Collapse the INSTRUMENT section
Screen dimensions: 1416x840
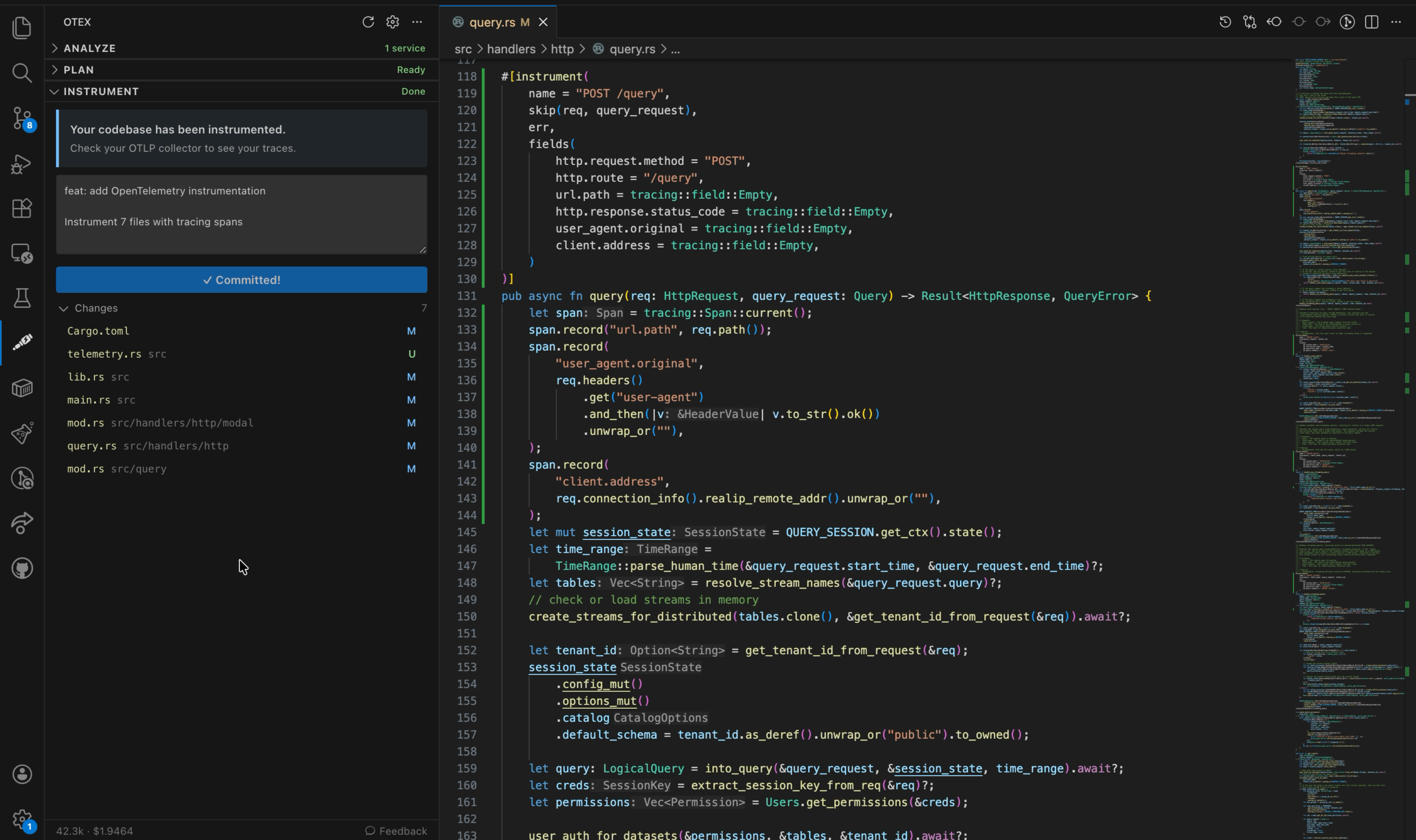pyautogui.click(x=242, y=91)
